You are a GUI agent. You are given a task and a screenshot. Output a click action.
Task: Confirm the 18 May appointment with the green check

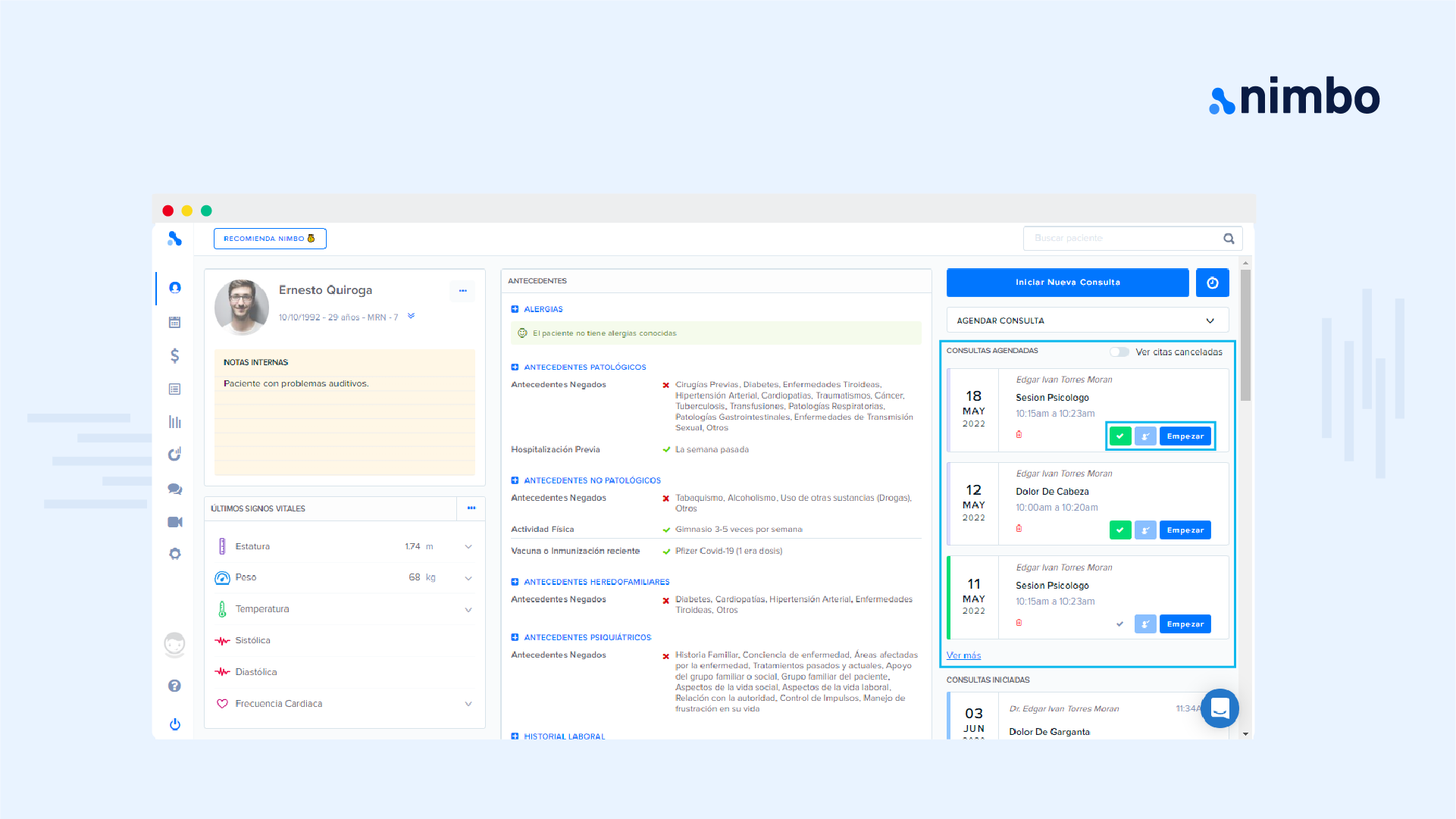[1119, 436]
